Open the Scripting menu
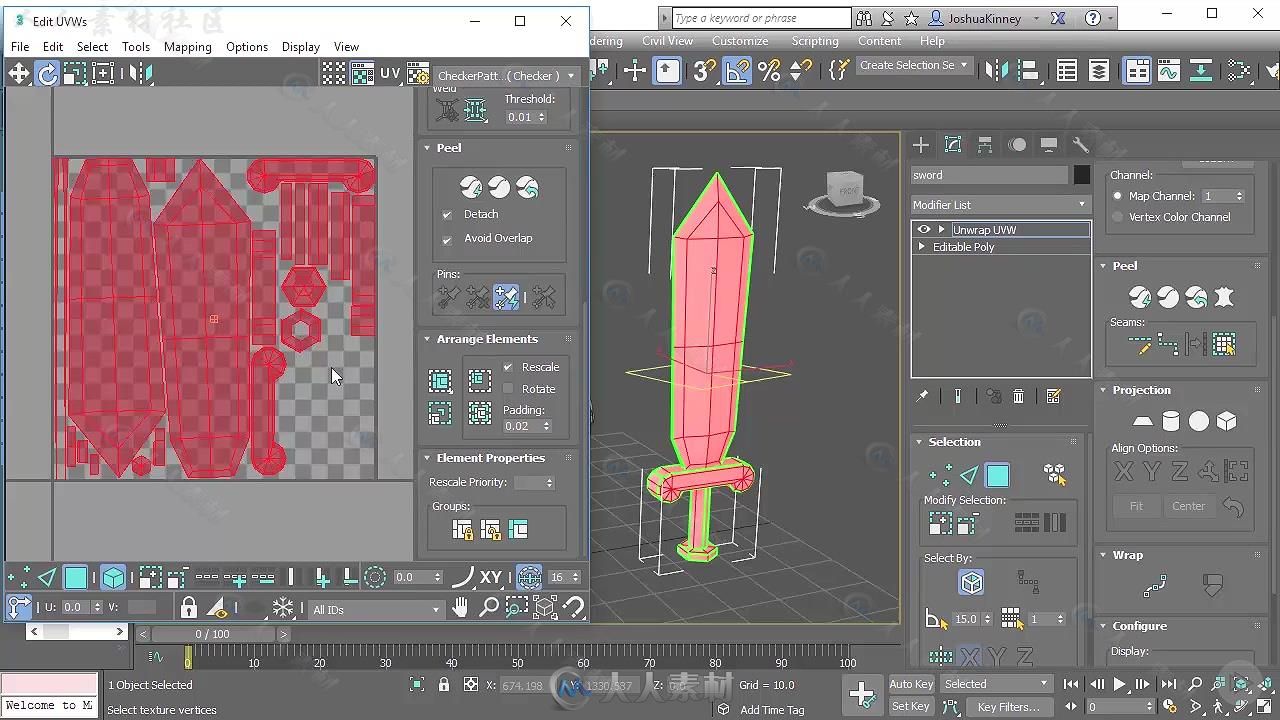 click(815, 41)
